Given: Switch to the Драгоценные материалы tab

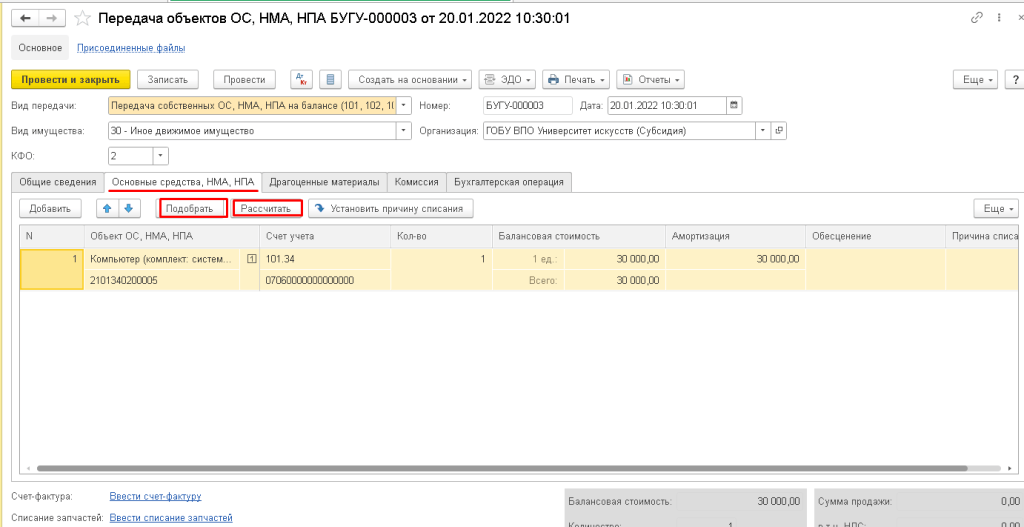Looking at the screenshot, I should (x=324, y=182).
